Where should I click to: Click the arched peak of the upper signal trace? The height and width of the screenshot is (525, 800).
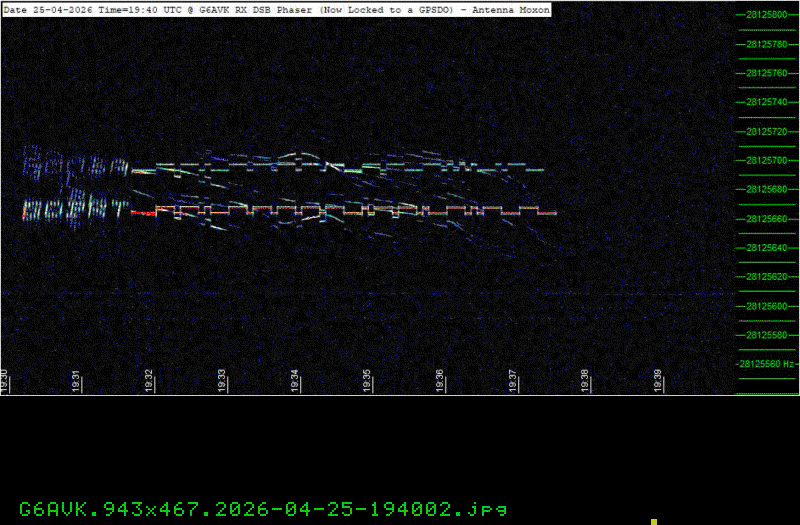(294, 156)
